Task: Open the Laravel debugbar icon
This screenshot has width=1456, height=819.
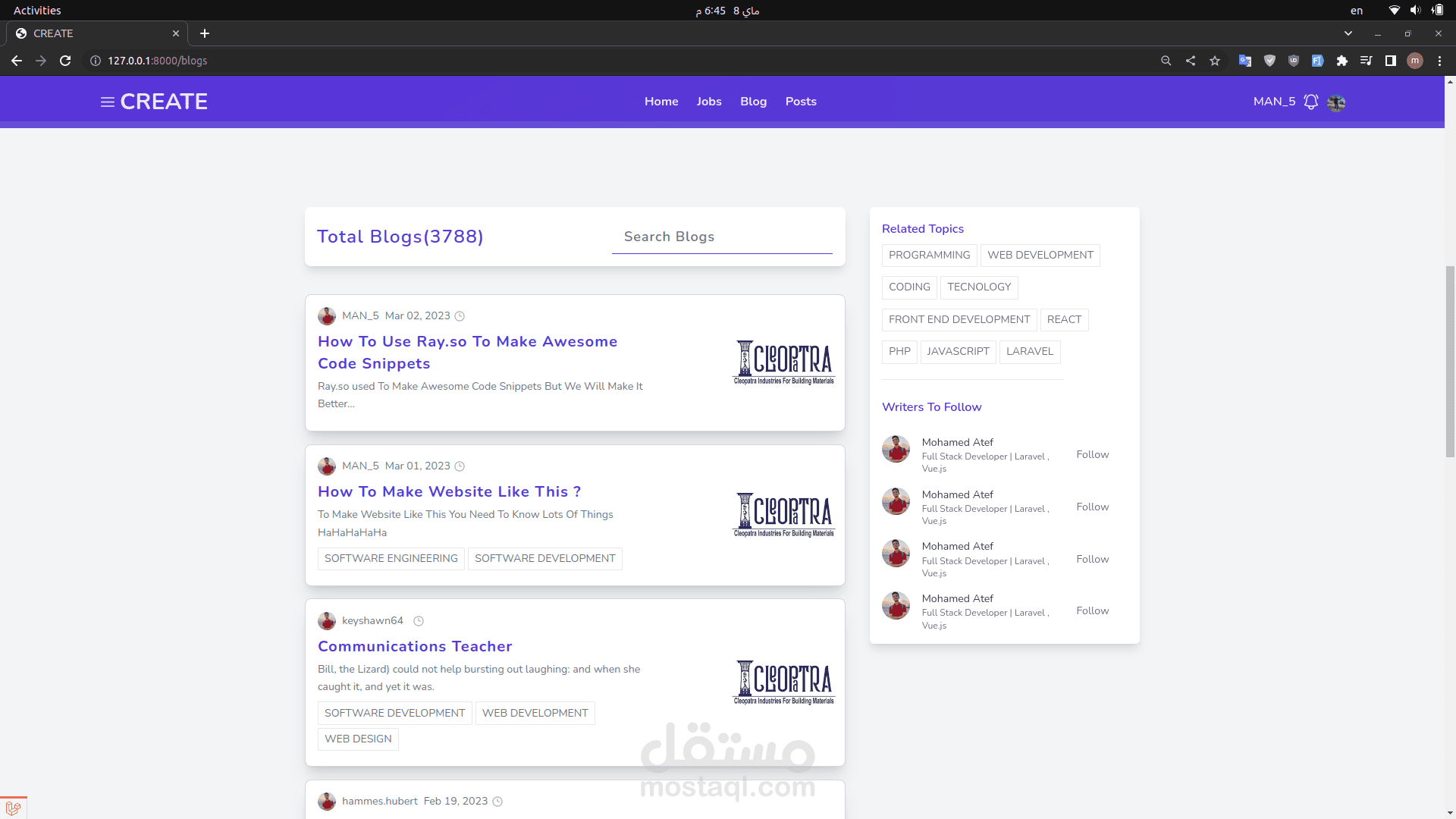Action: click(13, 808)
